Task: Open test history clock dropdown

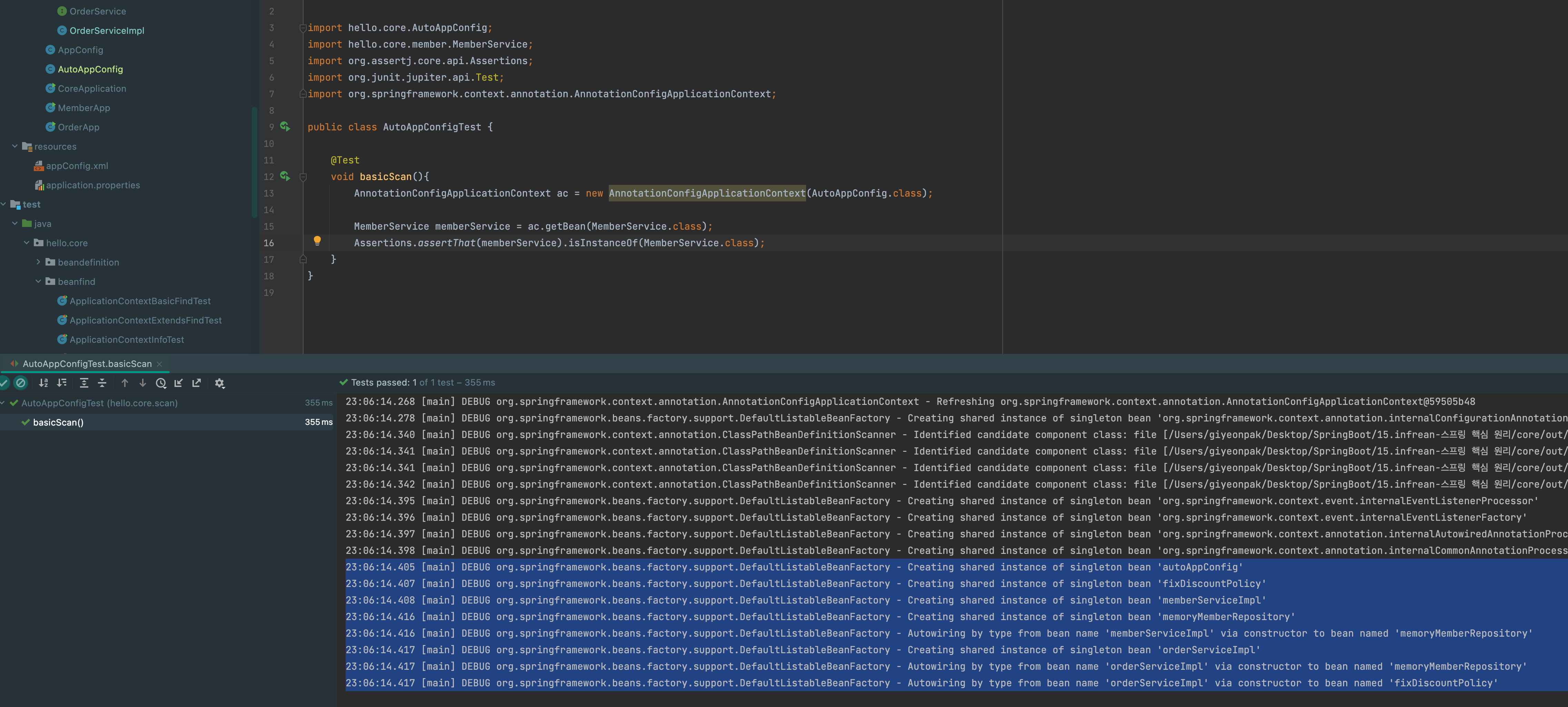Action: 161,383
